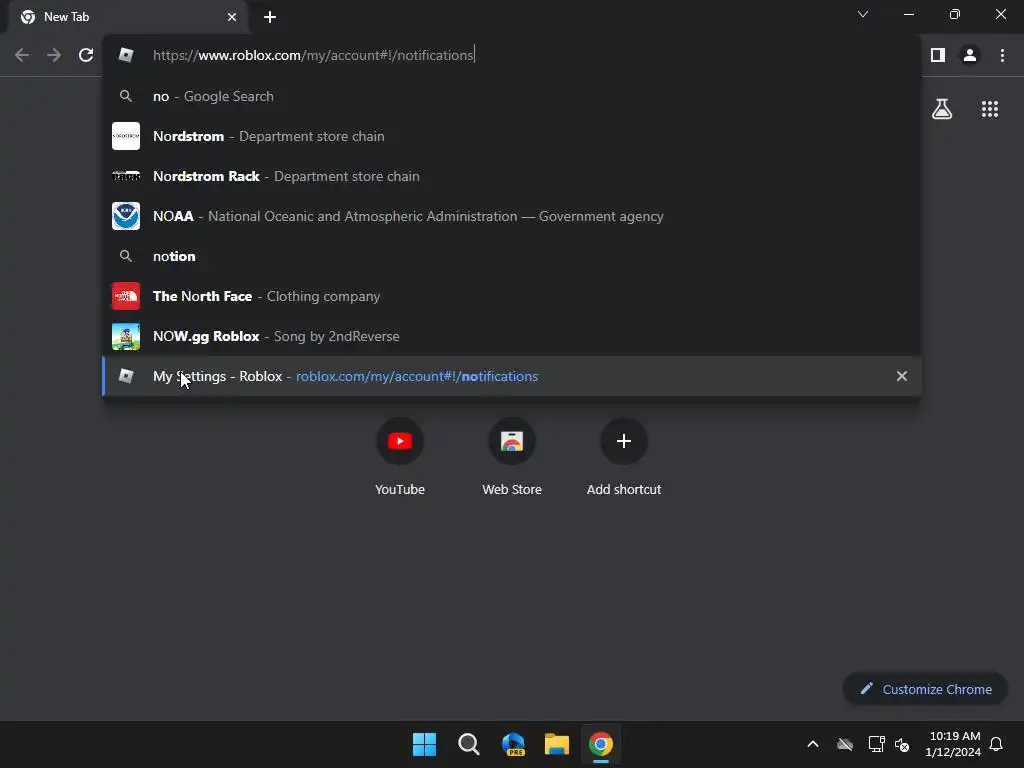This screenshot has width=1024, height=768.
Task: Pick the Nordstrom suggestion
Action: (512, 136)
